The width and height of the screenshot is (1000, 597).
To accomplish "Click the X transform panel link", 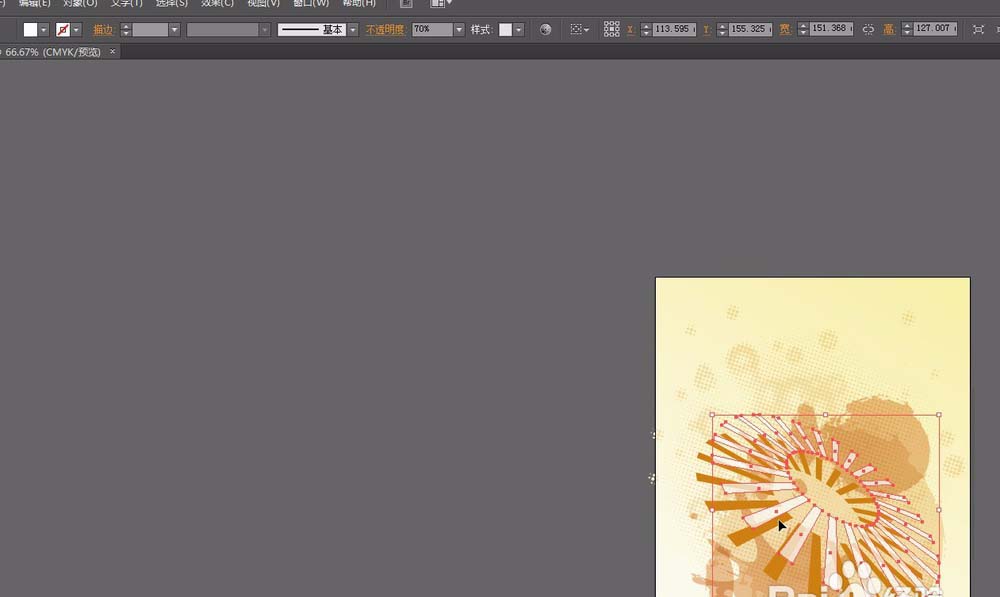I will click(630, 29).
